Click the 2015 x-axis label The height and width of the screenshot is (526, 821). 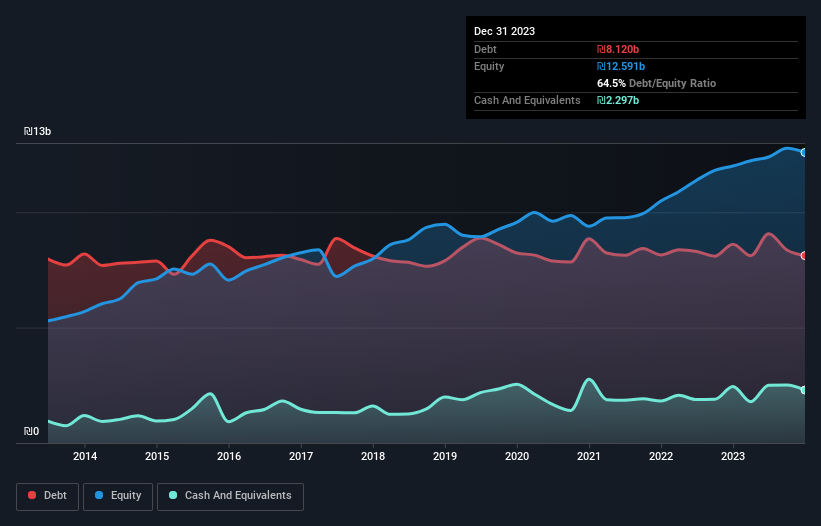[157, 456]
